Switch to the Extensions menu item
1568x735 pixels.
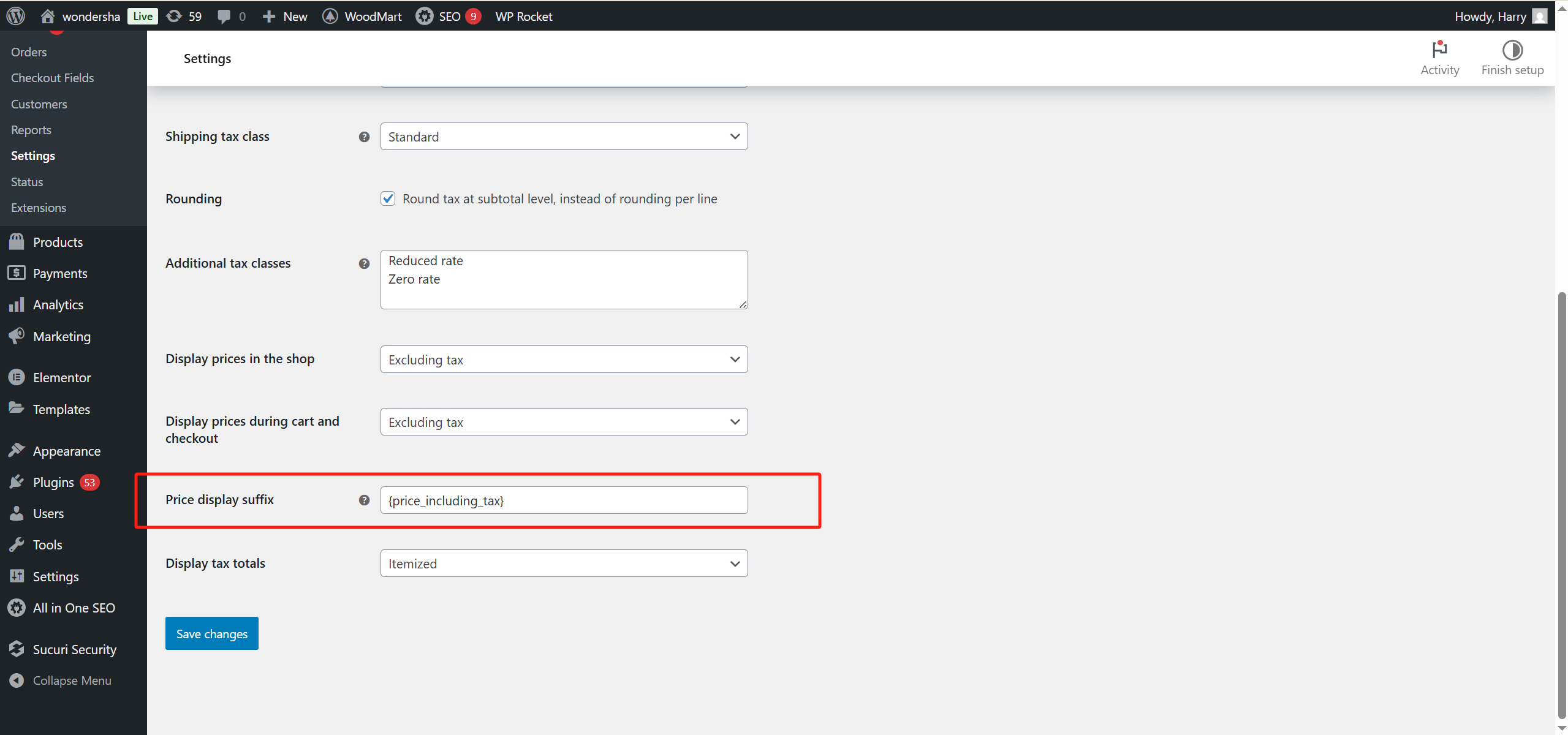[39, 208]
